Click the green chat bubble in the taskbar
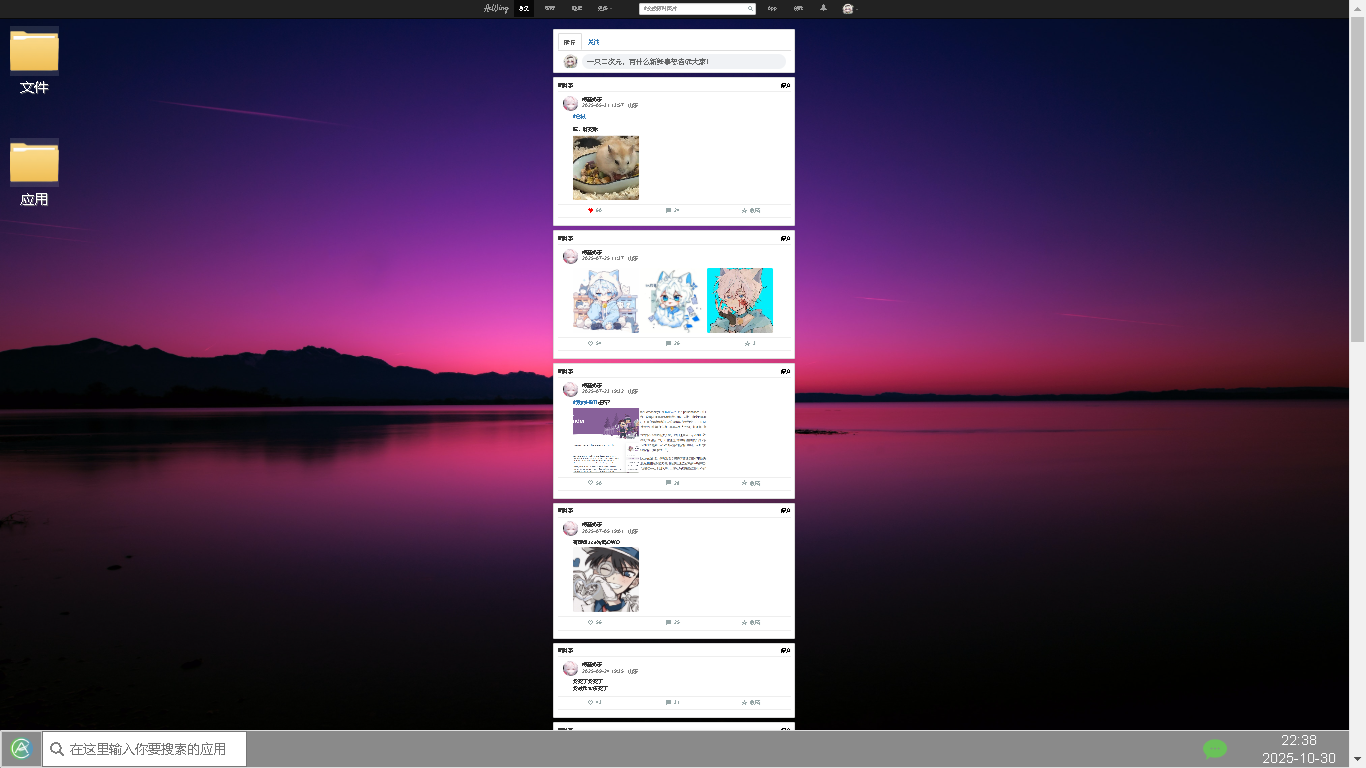 (x=1214, y=748)
